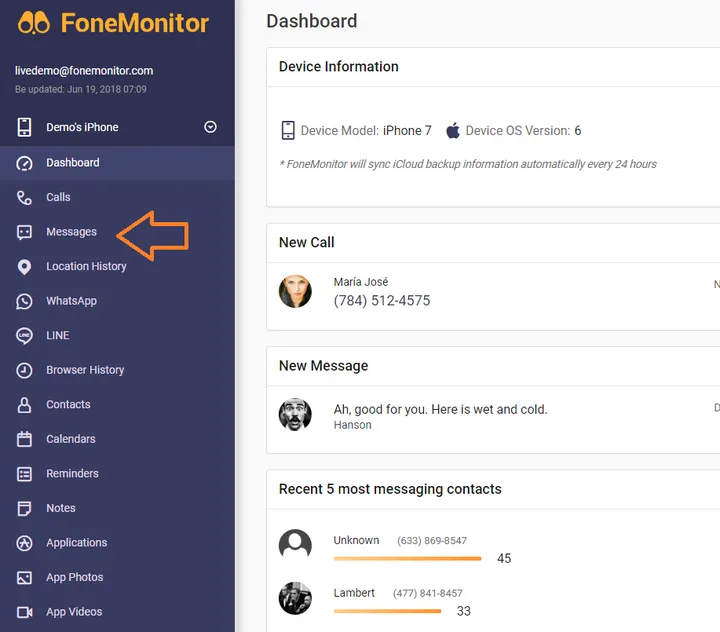Click the Apple logo by OS Version
Viewport: 720px width, 632px height.
(x=453, y=130)
